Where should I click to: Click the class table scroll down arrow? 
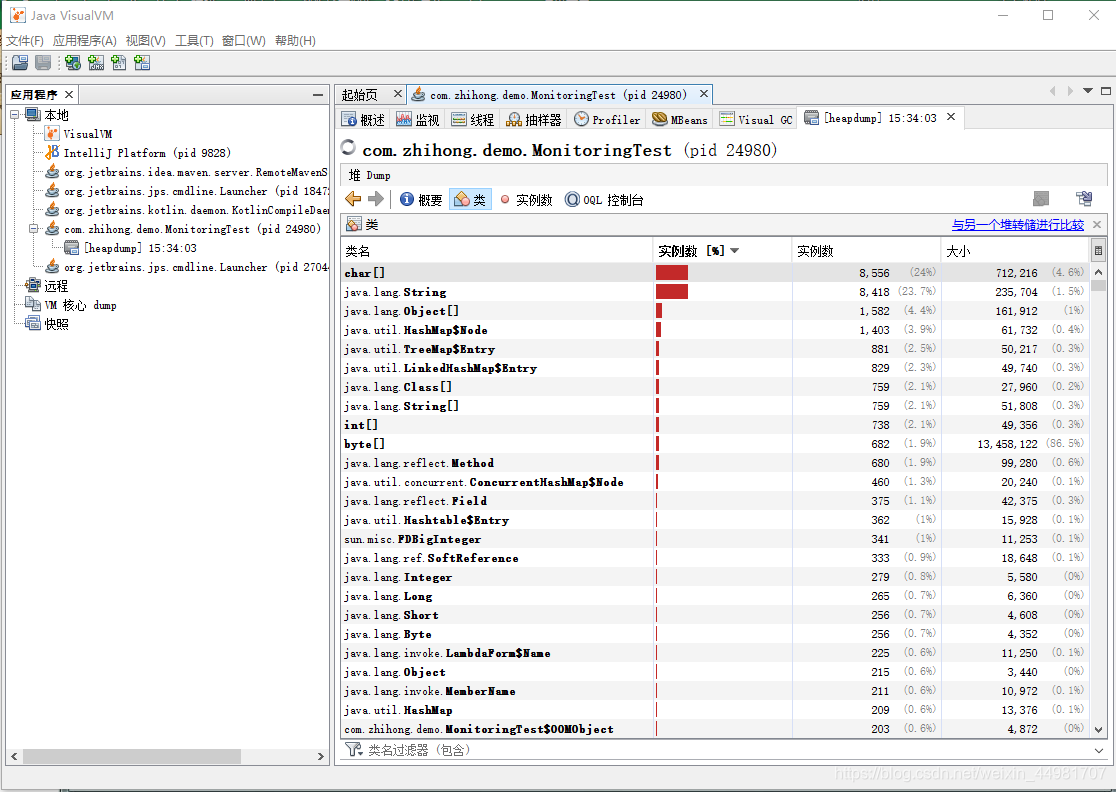coord(1098,729)
